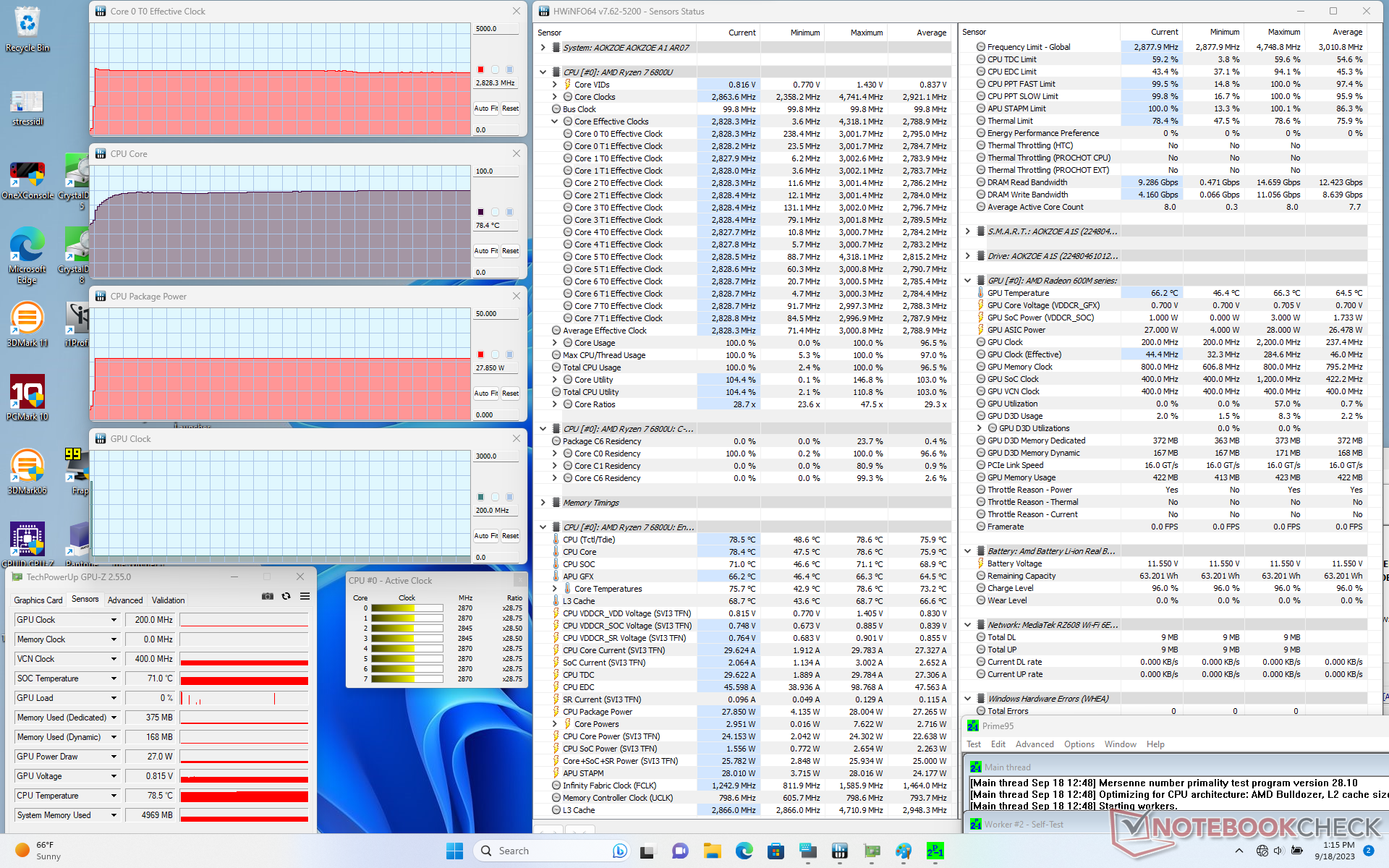
Task: Click GPU-Z screenshot camera icon
Action: (268, 596)
